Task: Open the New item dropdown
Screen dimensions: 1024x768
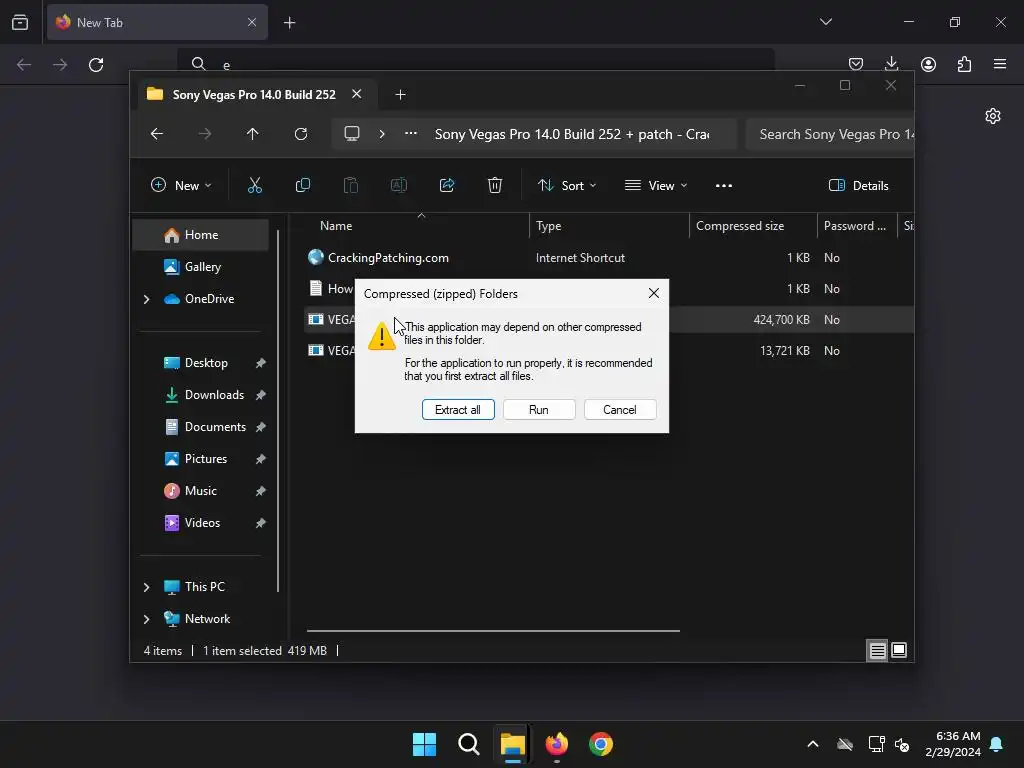Action: pyautogui.click(x=181, y=185)
